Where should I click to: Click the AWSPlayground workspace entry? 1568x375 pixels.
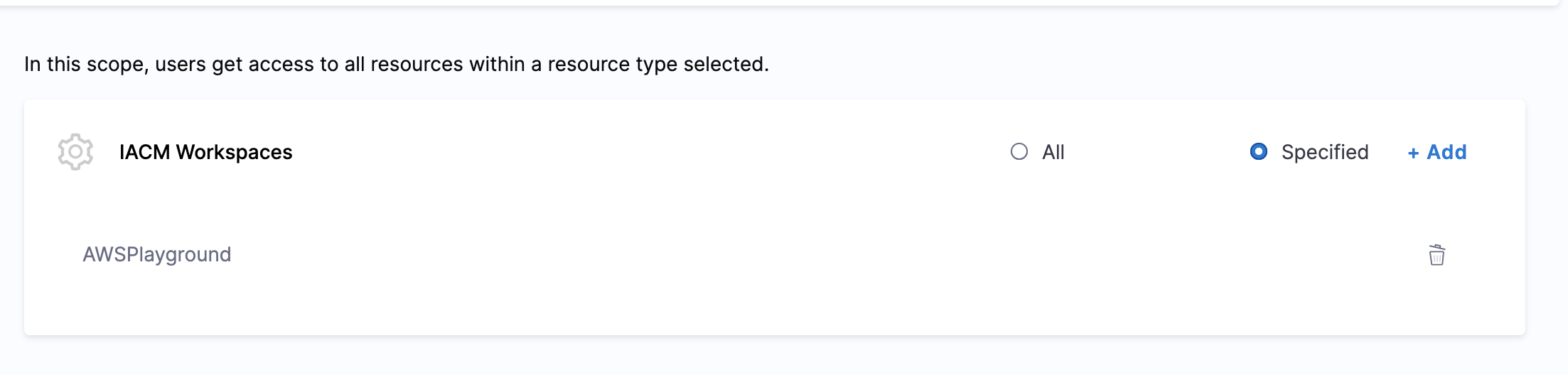click(x=157, y=254)
